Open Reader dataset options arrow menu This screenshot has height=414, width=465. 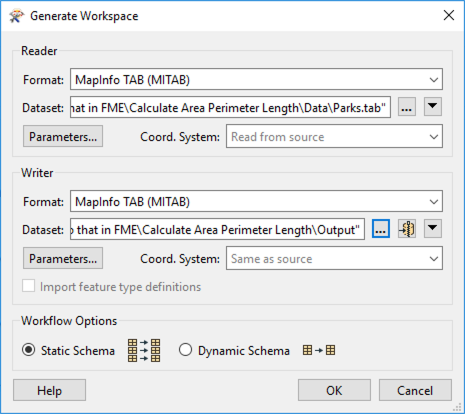[x=433, y=107]
